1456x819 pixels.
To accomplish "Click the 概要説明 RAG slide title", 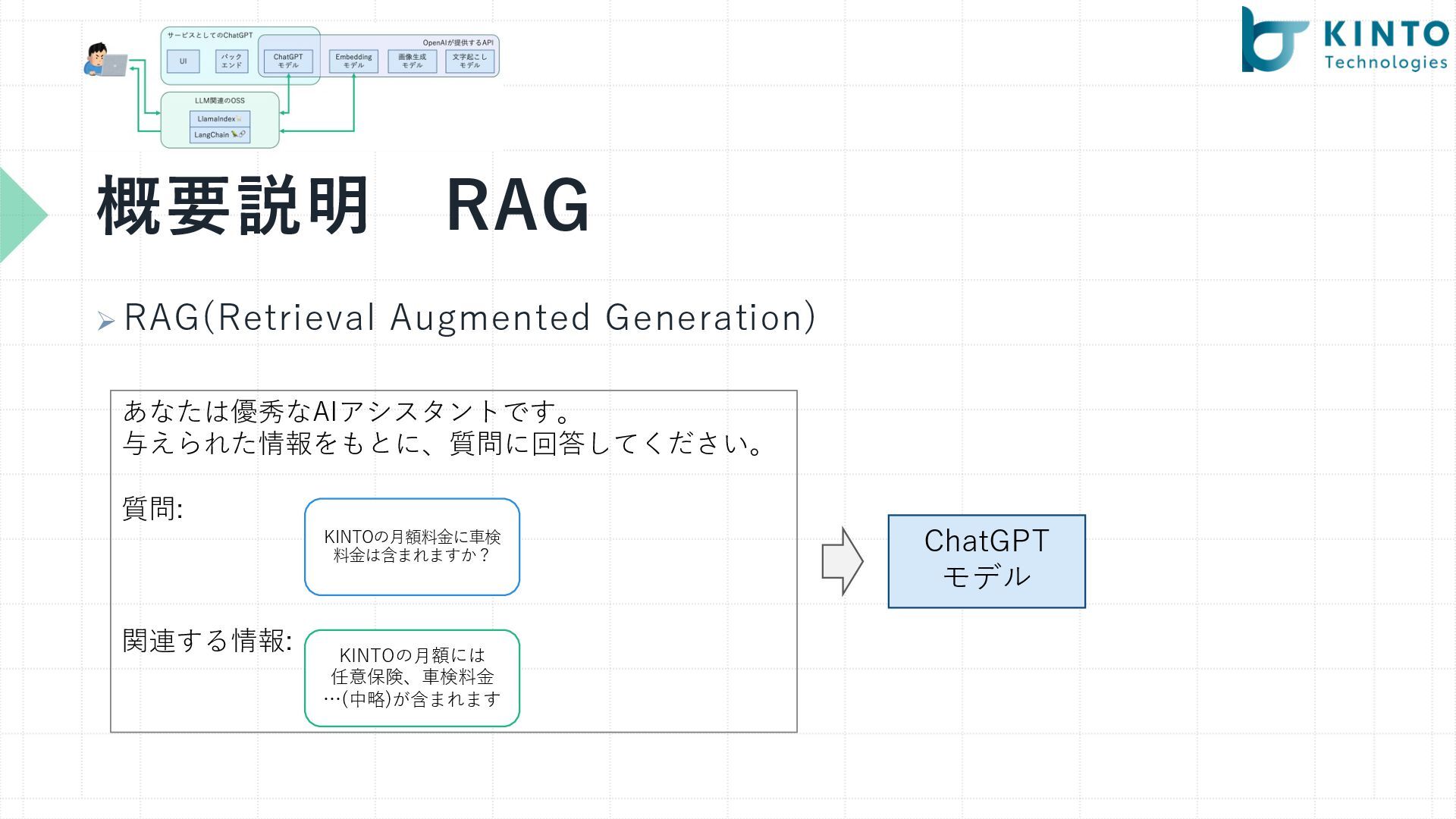I will tap(343, 206).
